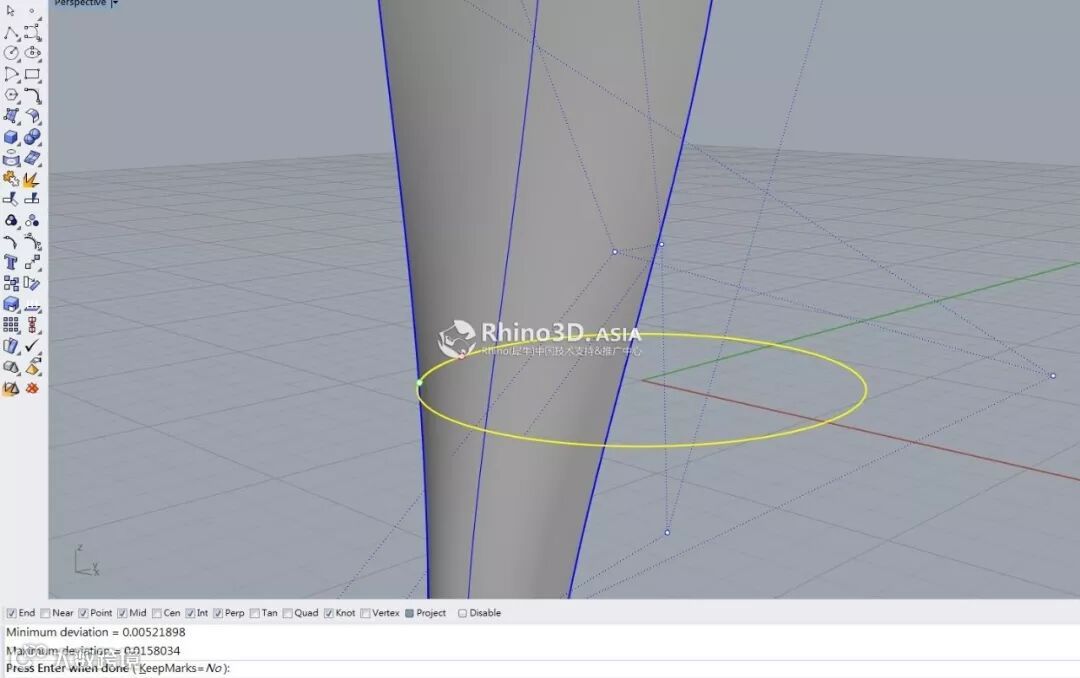Click the Copy objects icon

[x=11, y=283]
